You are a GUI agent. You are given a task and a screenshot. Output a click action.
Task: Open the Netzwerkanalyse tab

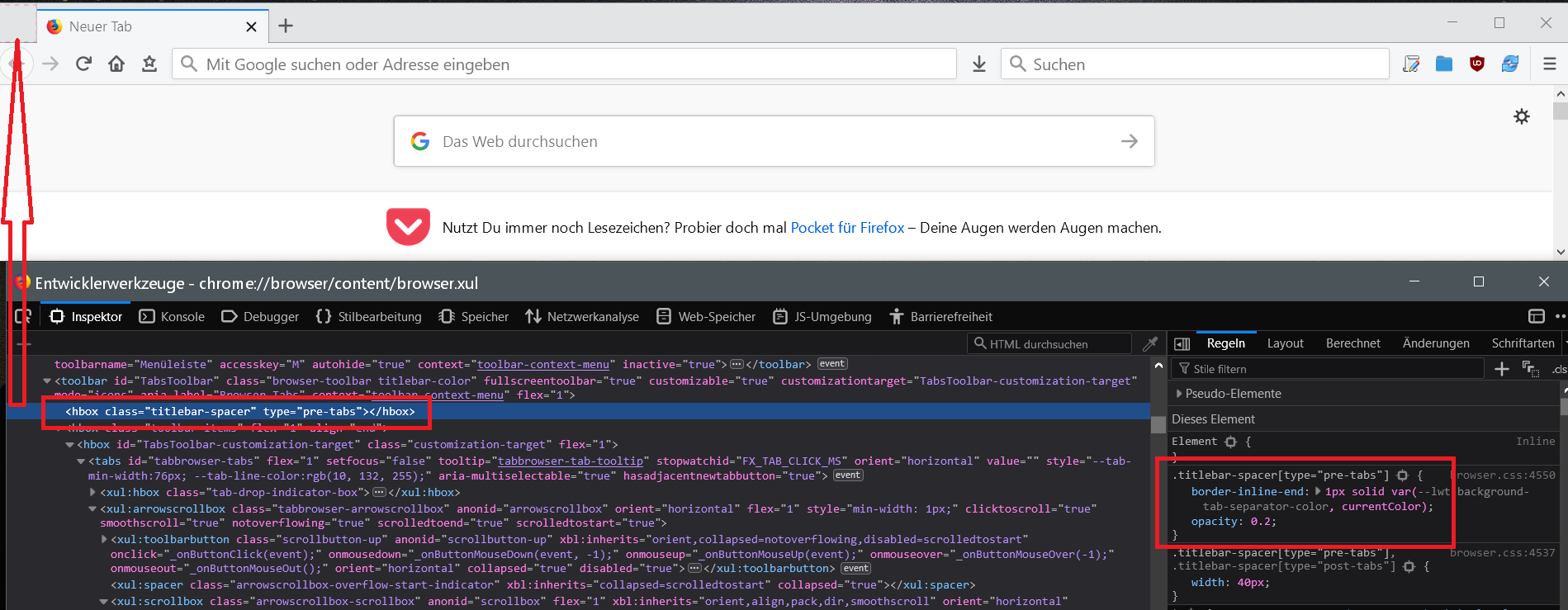pos(582,316)
